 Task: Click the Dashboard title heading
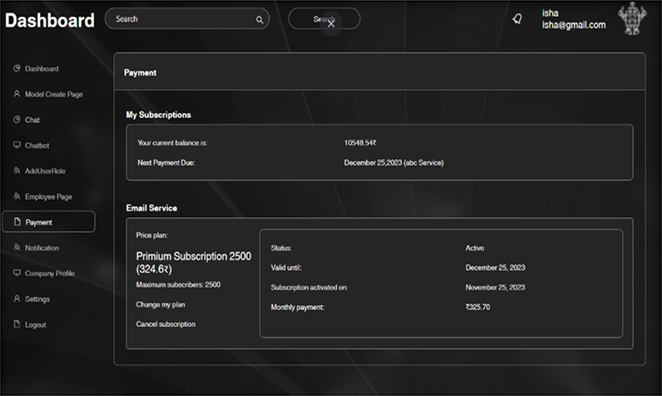tap(50, 20)
